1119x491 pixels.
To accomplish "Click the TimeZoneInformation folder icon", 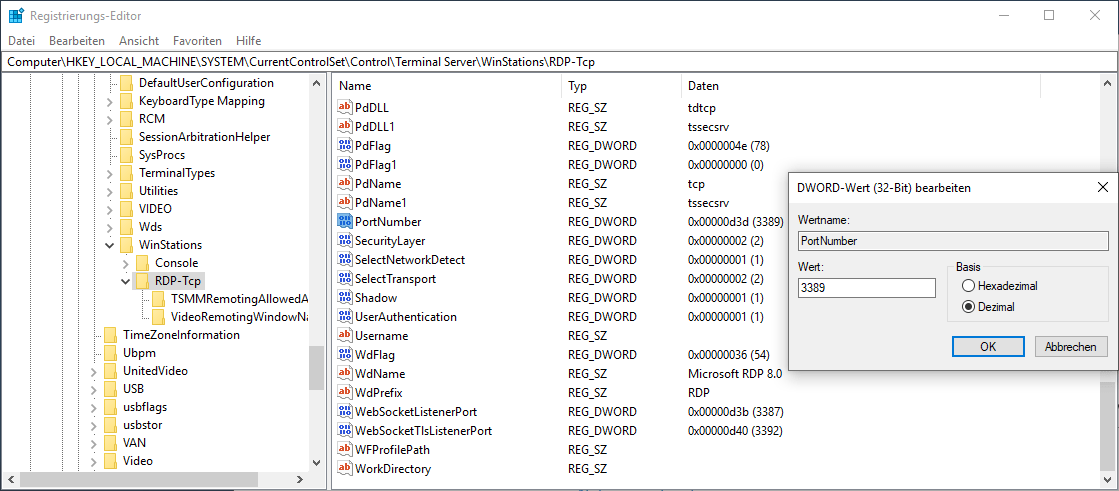I will 110,335.
